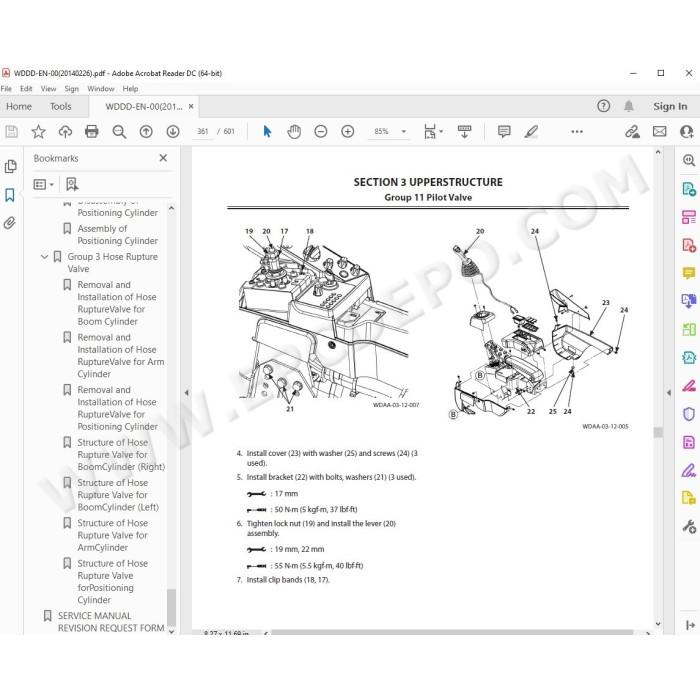Go to previous page arrow
The width and height of the screenshot is (700, 700).
pyautogui.click(x=146, y=132)
